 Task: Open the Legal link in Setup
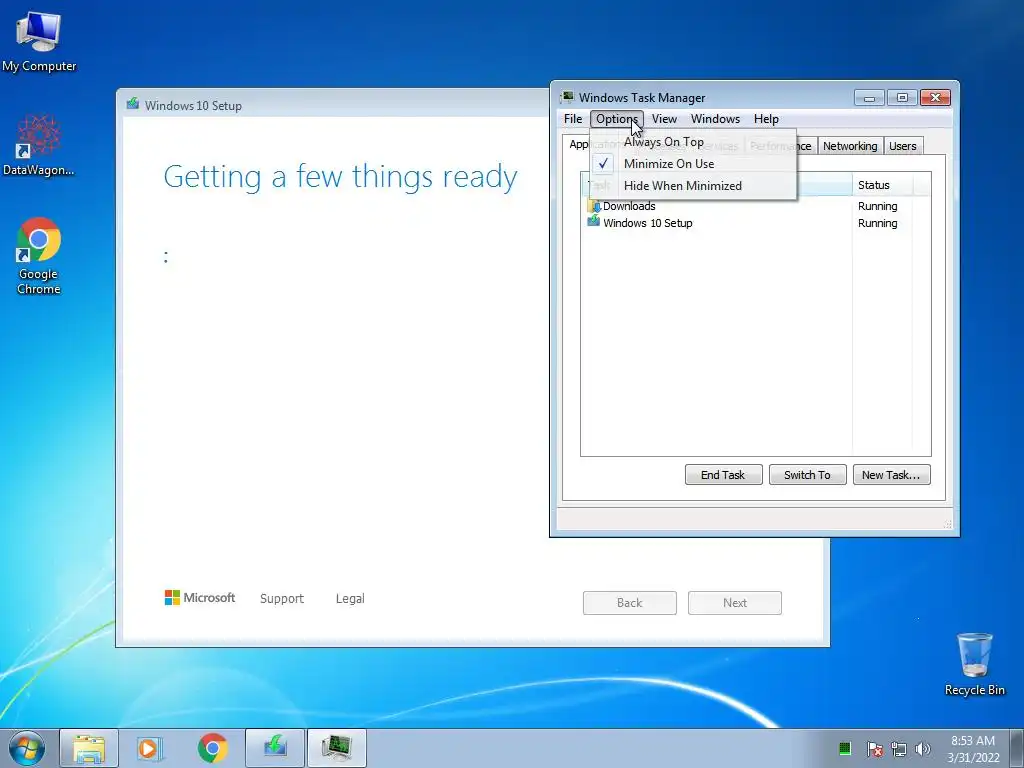coord(350,598)
